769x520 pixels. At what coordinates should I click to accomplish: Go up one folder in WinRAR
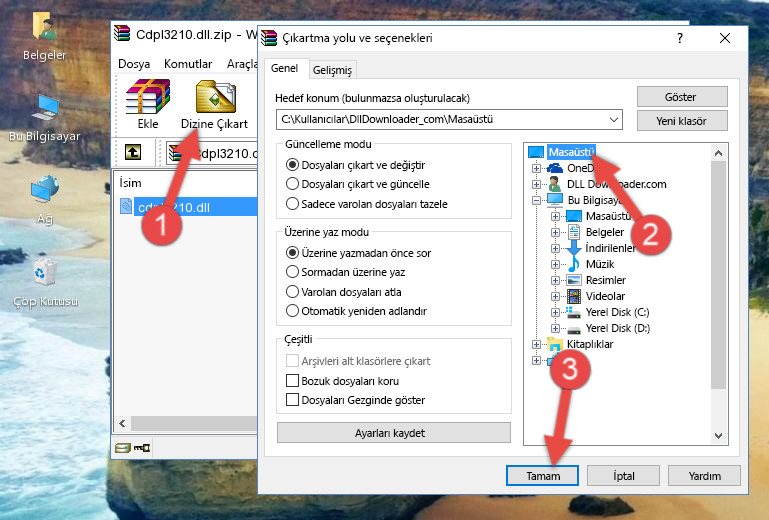pos(133,153)
